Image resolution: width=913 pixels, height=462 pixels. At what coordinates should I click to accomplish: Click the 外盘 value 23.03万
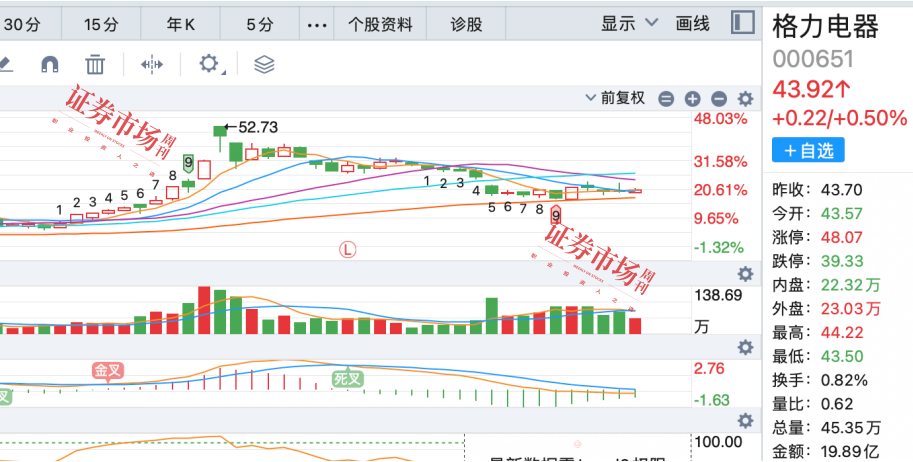pyautogui.click(x=851, y=309)
